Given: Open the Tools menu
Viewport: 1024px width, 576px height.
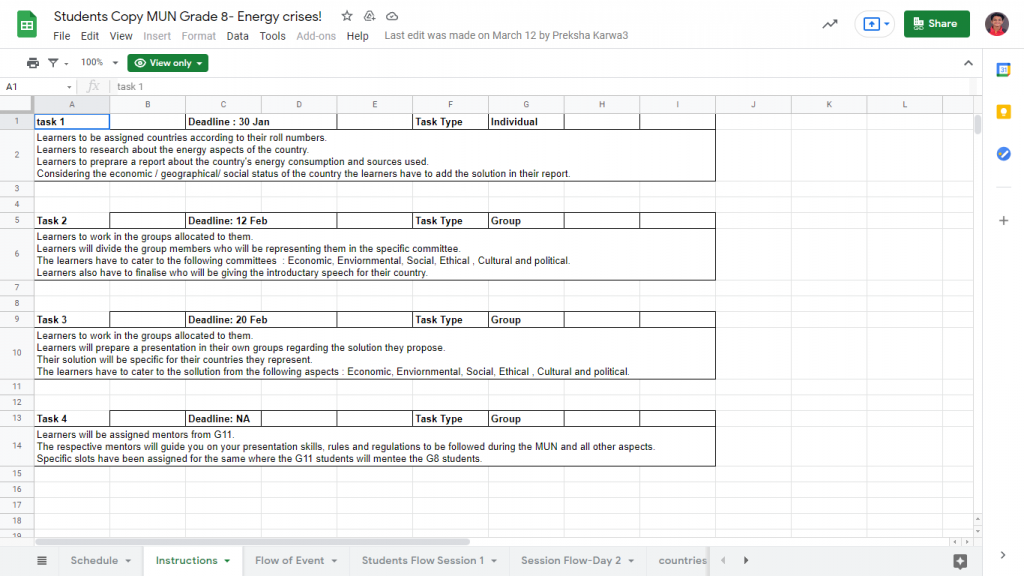Looking at the screenshot, I should [272, 36].
